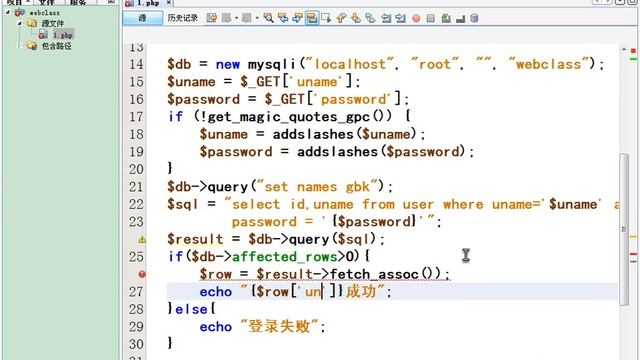Go to next bookmark icon

[x=356, y=18]
